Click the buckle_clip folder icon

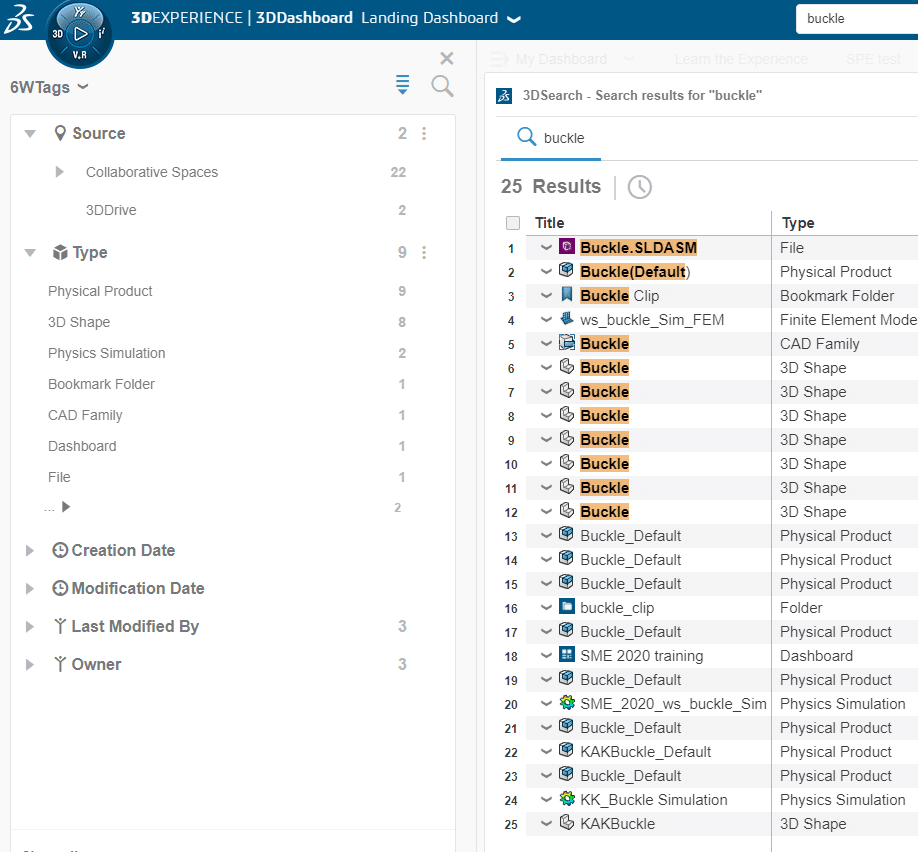click(x=566, y=607)
